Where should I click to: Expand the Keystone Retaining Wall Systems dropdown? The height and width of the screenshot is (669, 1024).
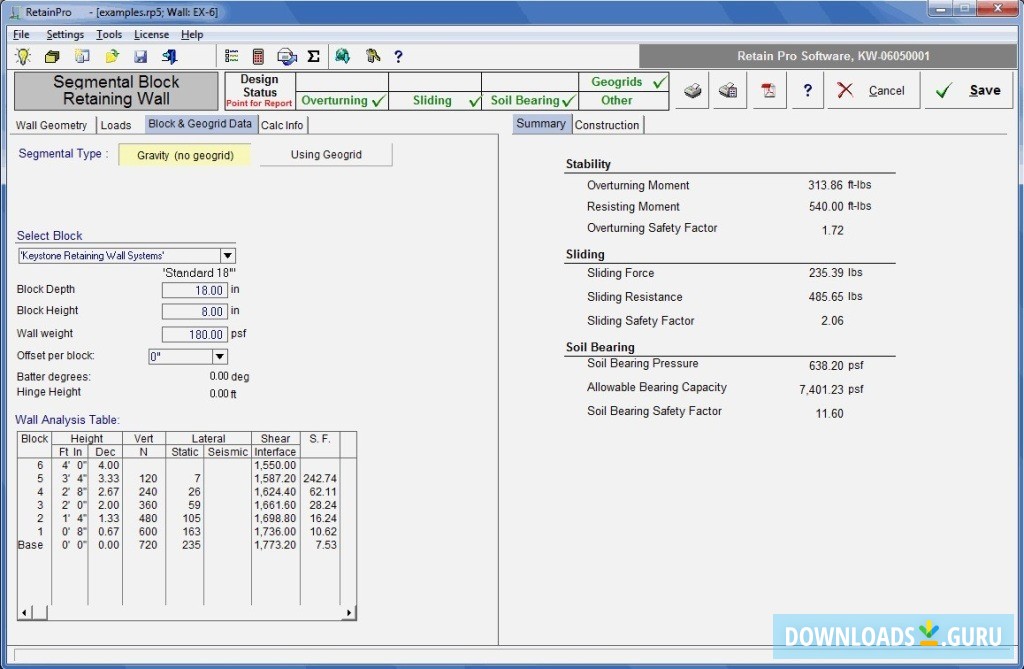point(227,255)
